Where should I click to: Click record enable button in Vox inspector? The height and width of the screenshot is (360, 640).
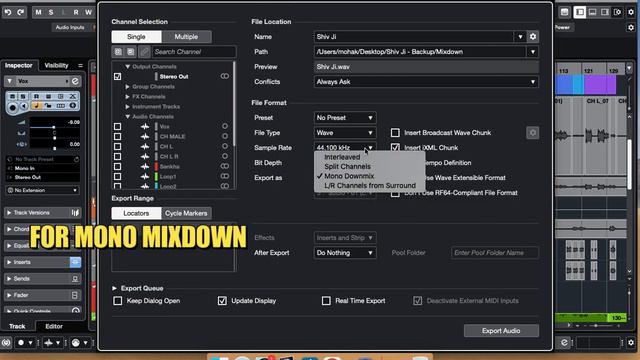point(13,107)
